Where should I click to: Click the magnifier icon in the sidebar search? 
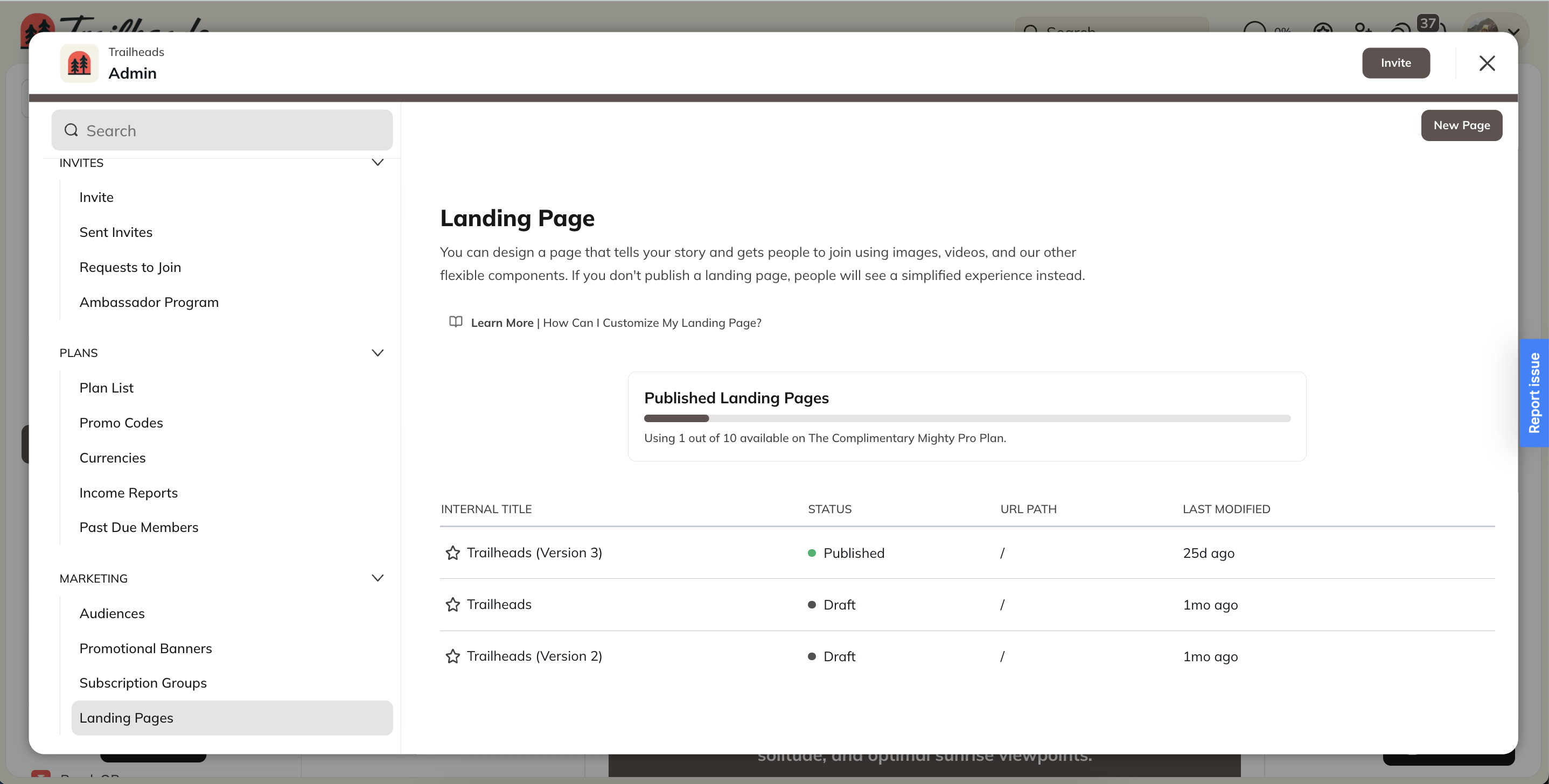[72, 130]
